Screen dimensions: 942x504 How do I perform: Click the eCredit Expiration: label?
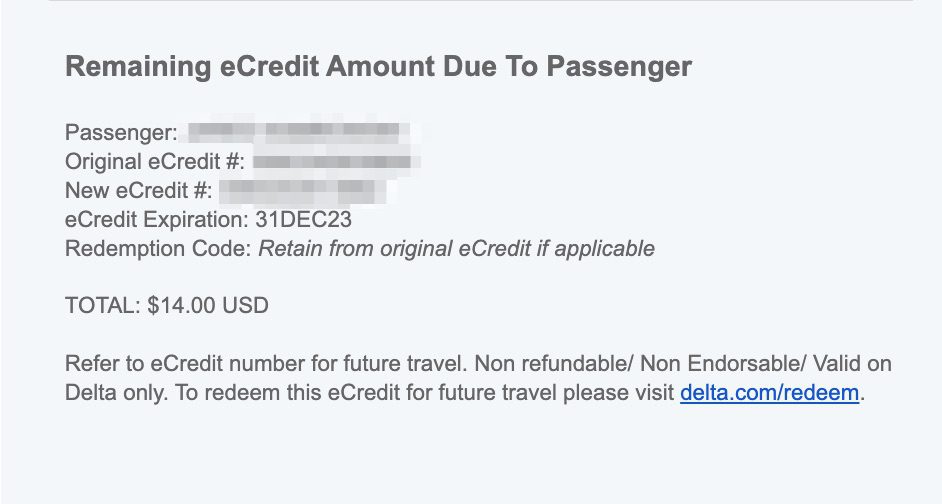156,220
